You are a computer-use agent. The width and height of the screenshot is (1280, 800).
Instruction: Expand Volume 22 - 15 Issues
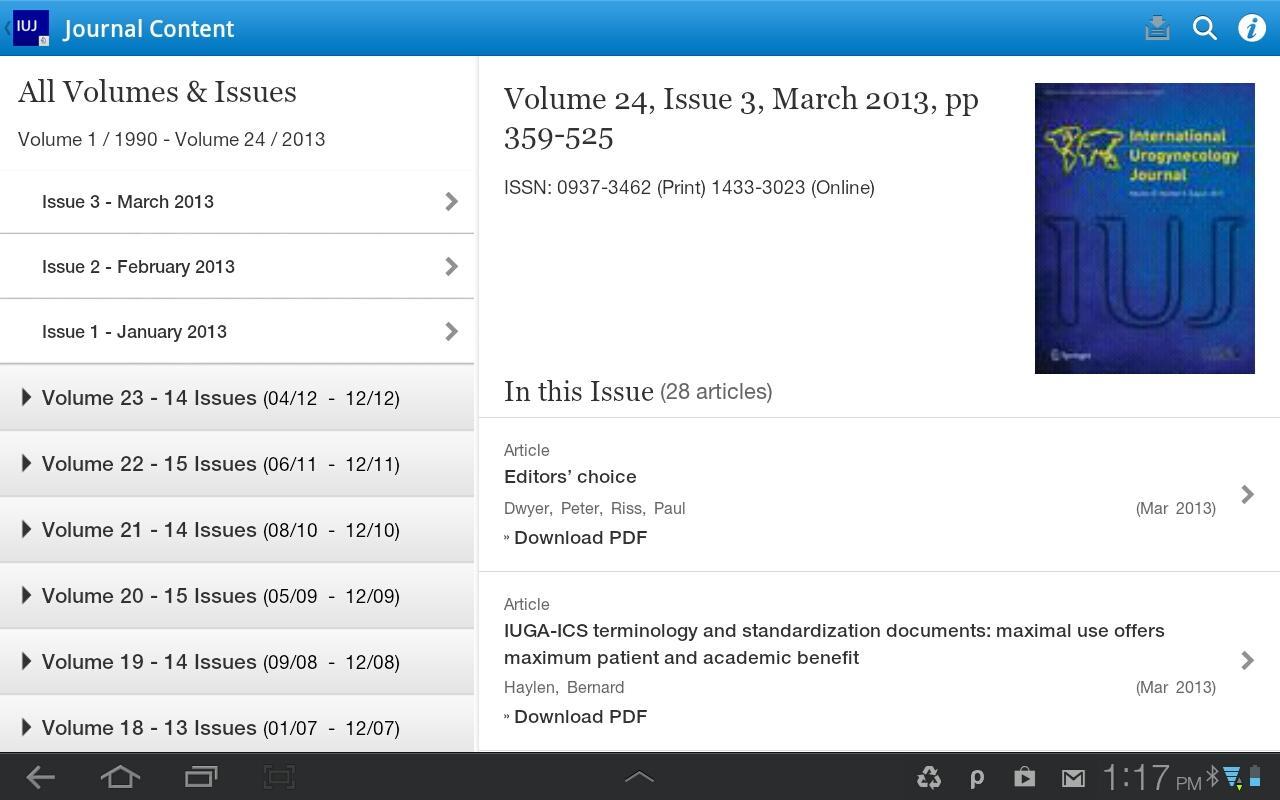(x=237, y=464)
